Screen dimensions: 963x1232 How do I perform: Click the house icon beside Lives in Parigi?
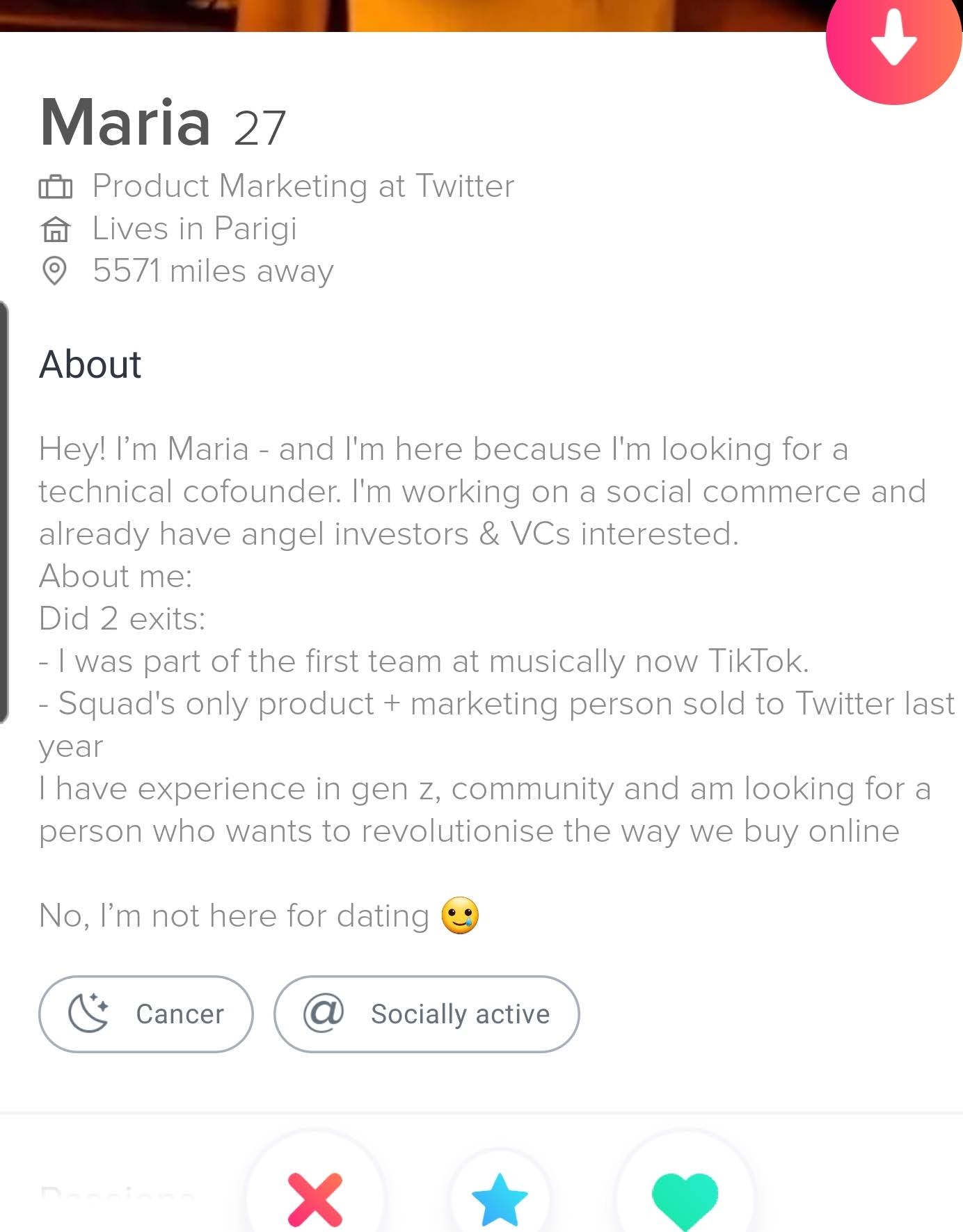pyautogui.click(x=55, y=229)
